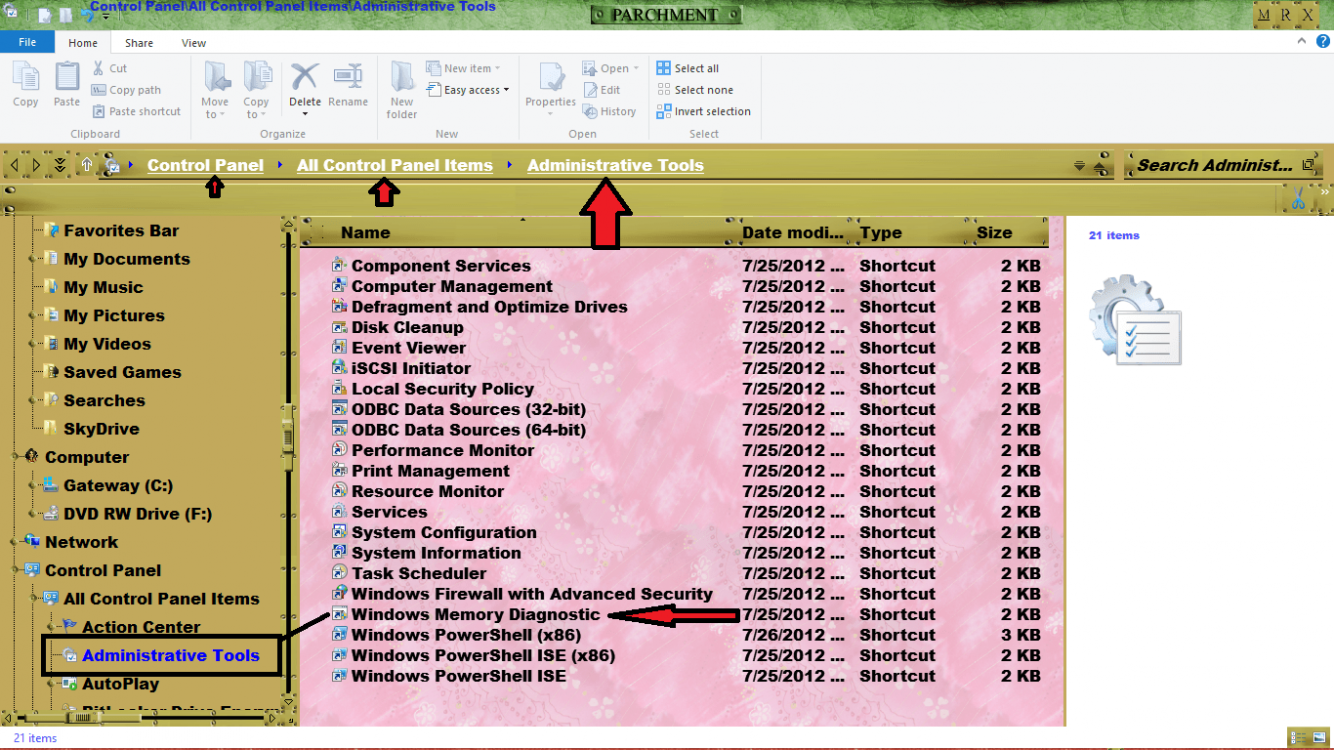Screen dimensions: 1334x750
Task: Click Select all in the ribbon
Action: [688, 68]
